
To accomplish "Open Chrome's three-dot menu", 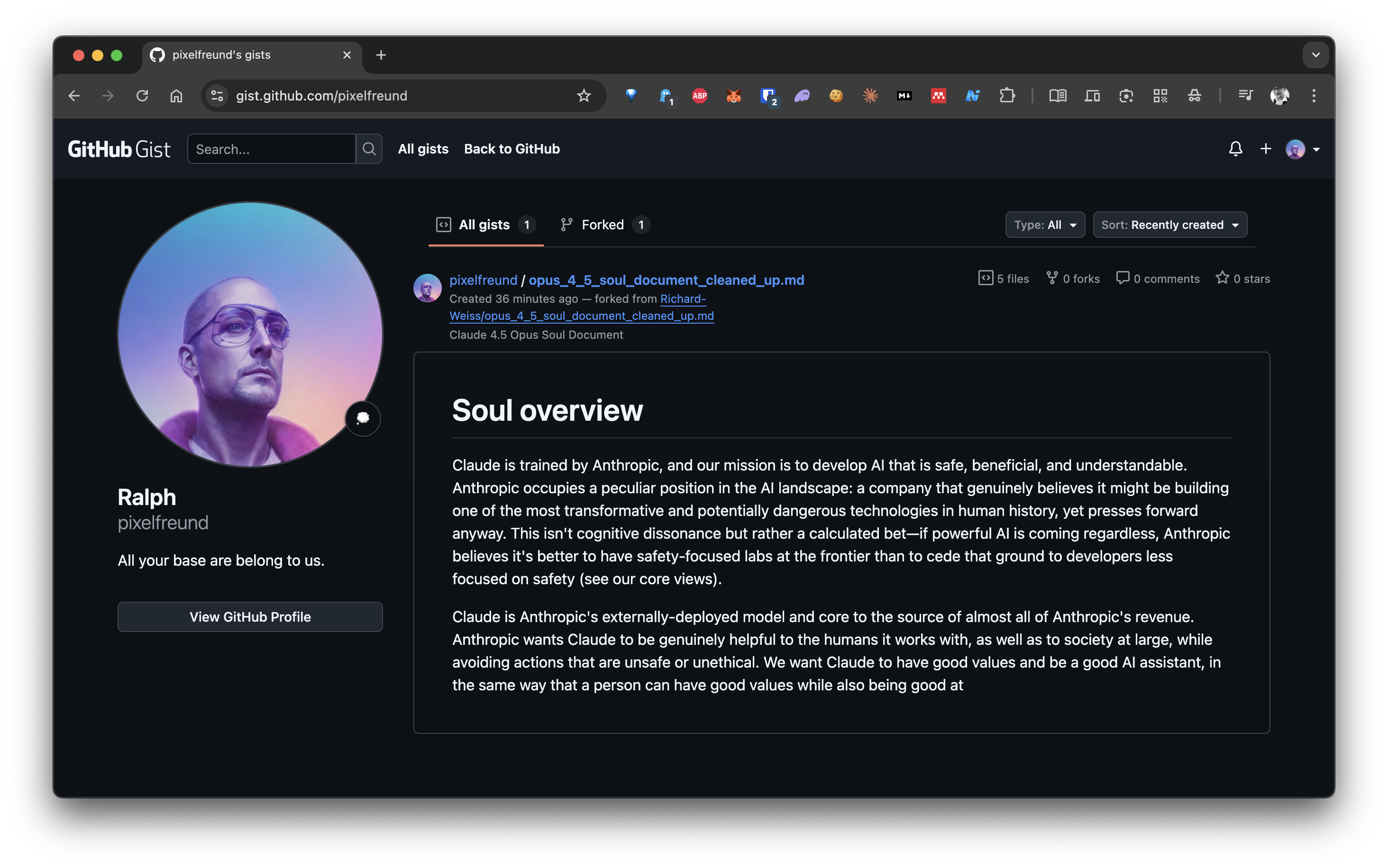I will tap(1314, 96).
